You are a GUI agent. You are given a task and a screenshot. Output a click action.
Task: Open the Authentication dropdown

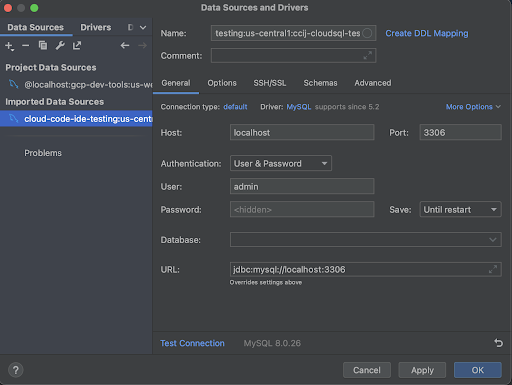pyautogui.click(x=281, y=163)
